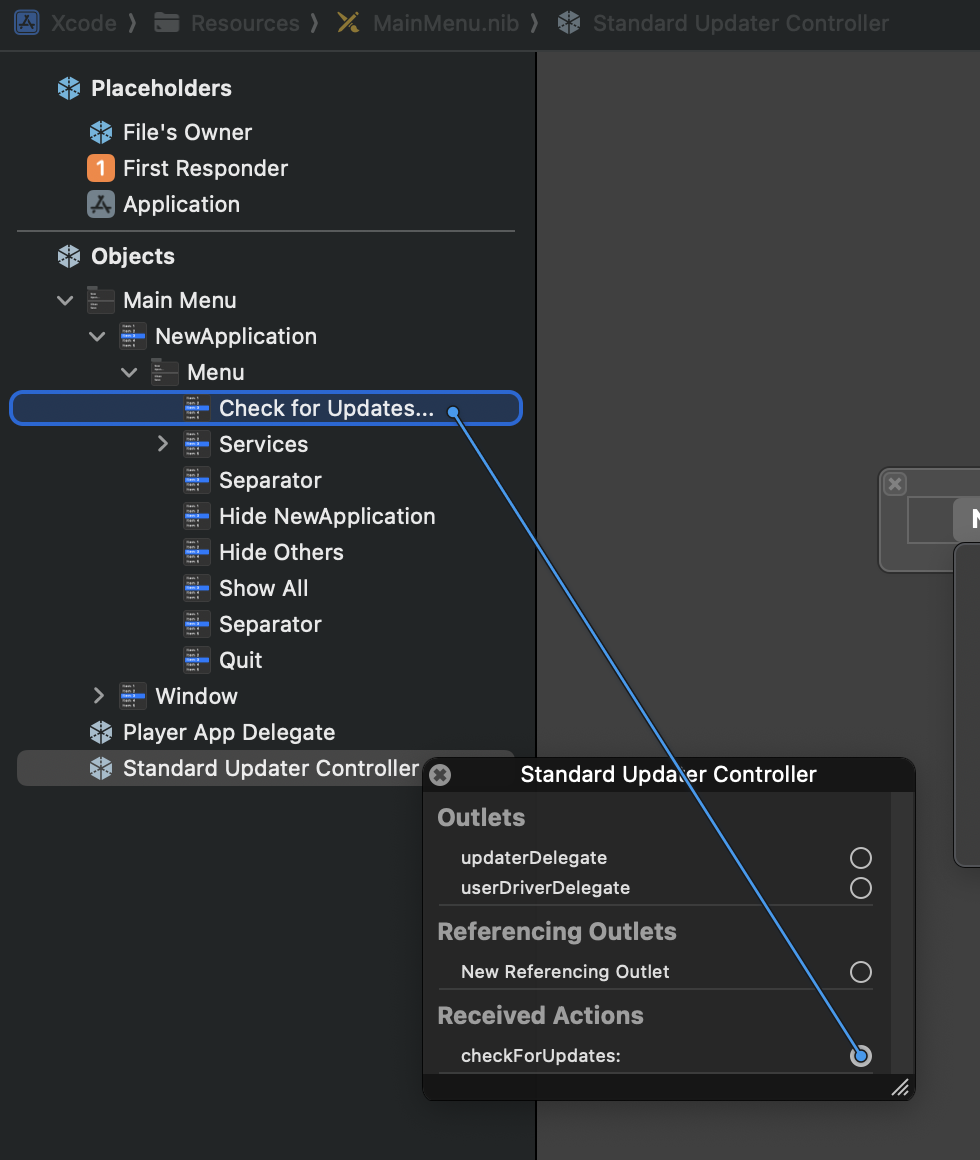Click the checkForUpdates: action connection circle
The width and height of the screenshot is (980, 1160).
[860, 1056]
